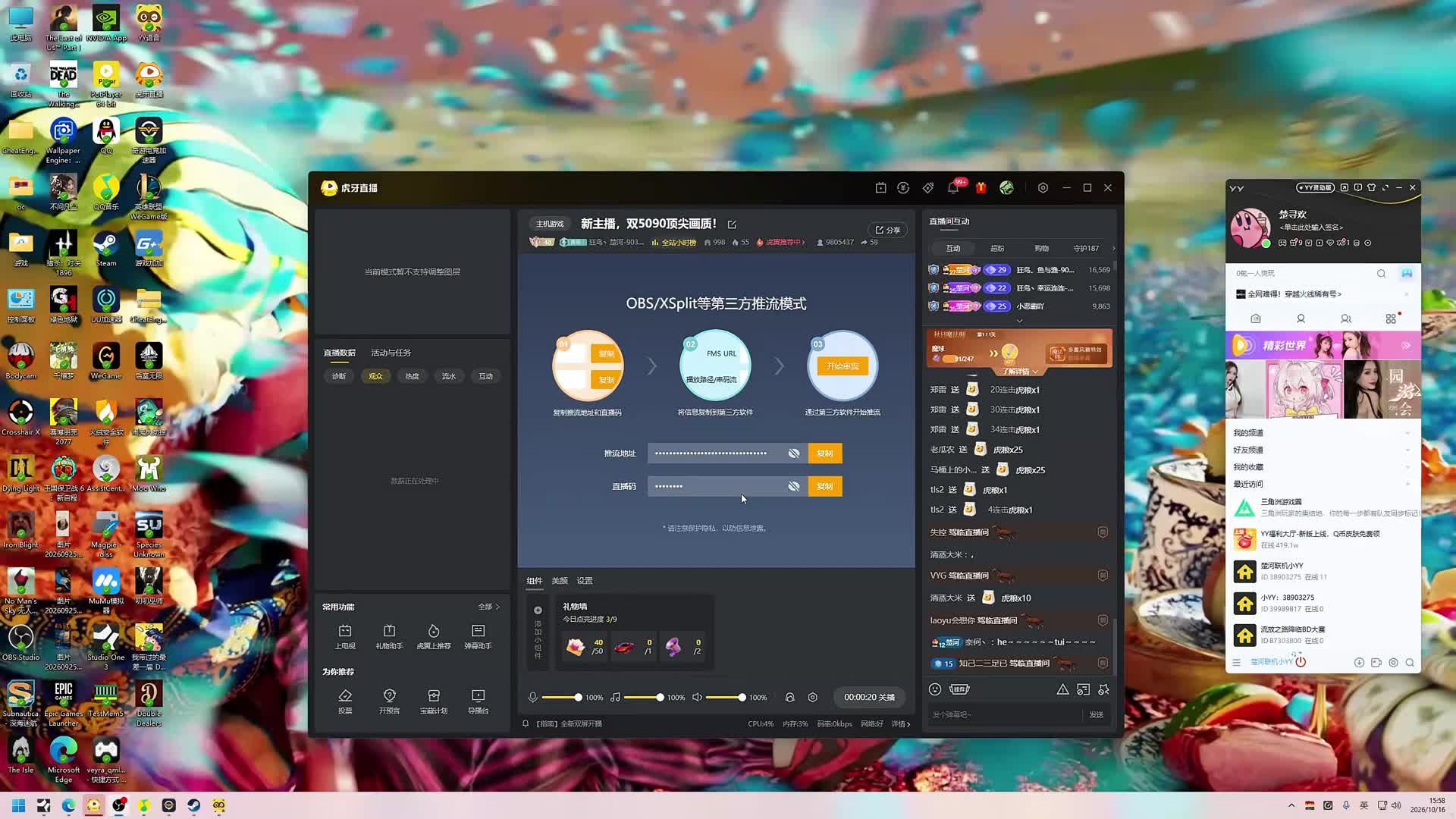Screen dimensions: 1456x819
Task: Click the 发送 send button in chat
Action: click(x=1097, y=715)
